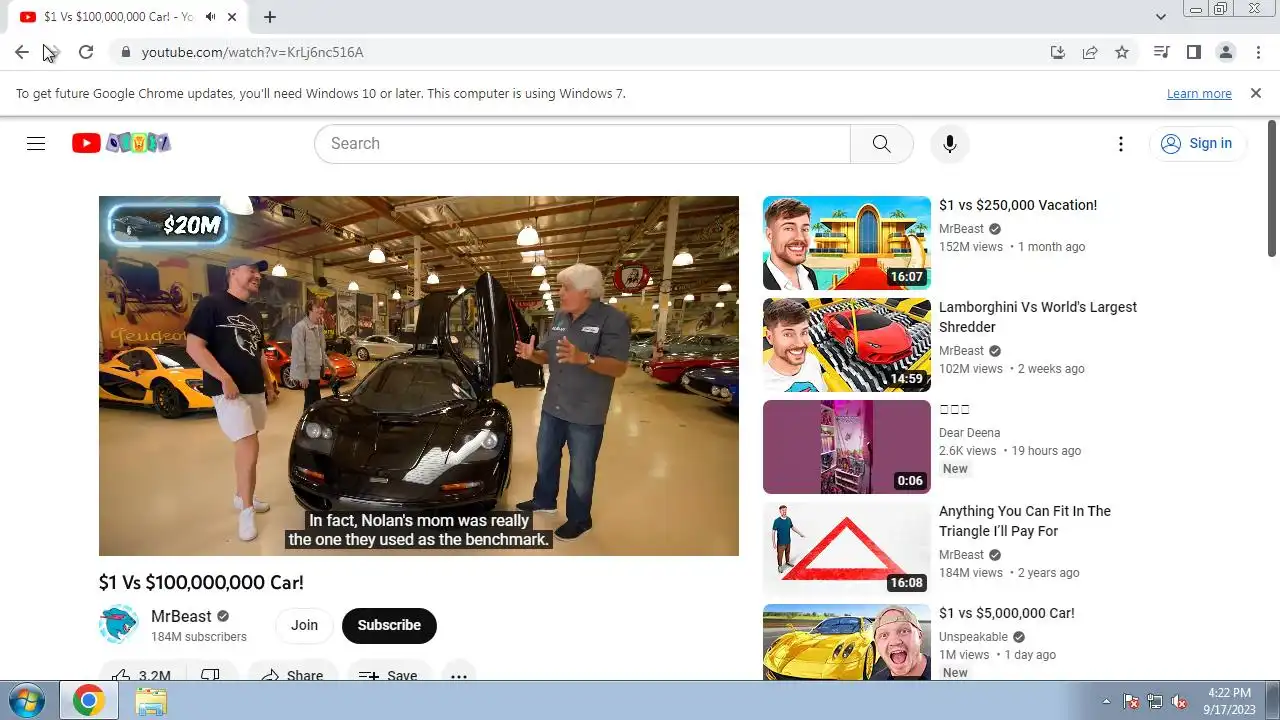Click the video player to pause
The image size is (1280, 720).
pos(419,375)
